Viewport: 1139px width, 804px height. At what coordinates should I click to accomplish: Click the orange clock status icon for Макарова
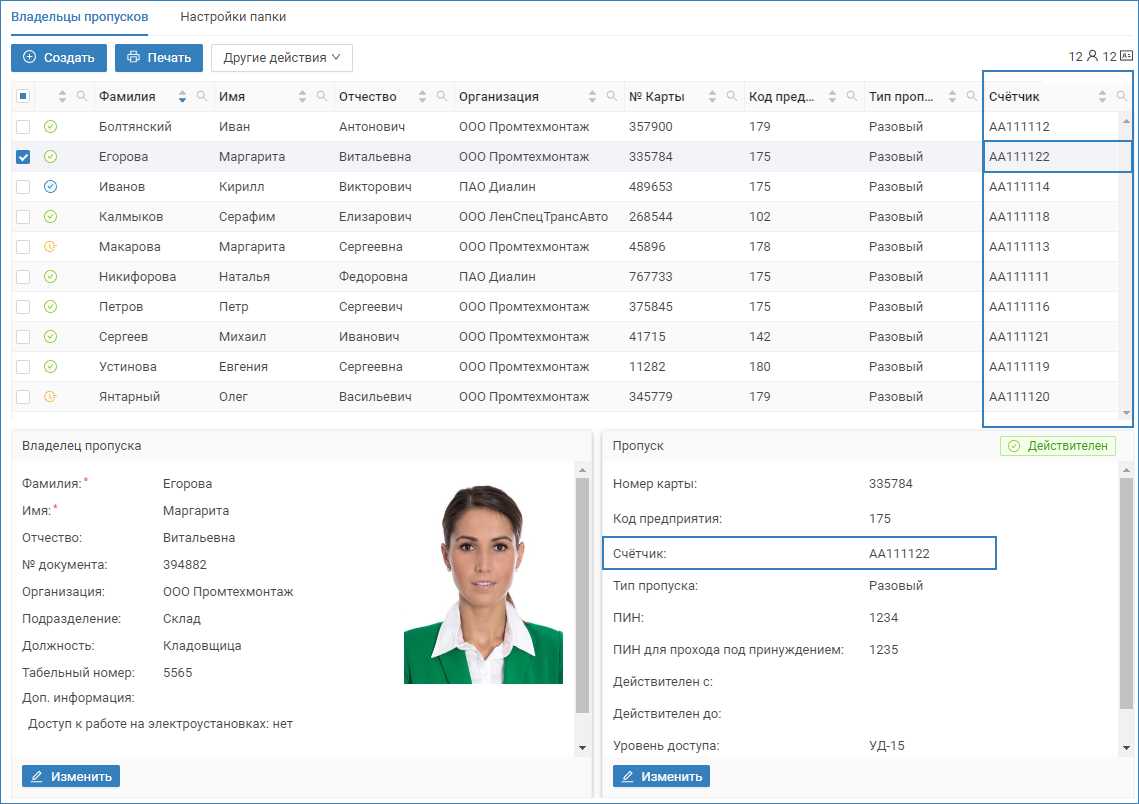[x=51, y=247]
